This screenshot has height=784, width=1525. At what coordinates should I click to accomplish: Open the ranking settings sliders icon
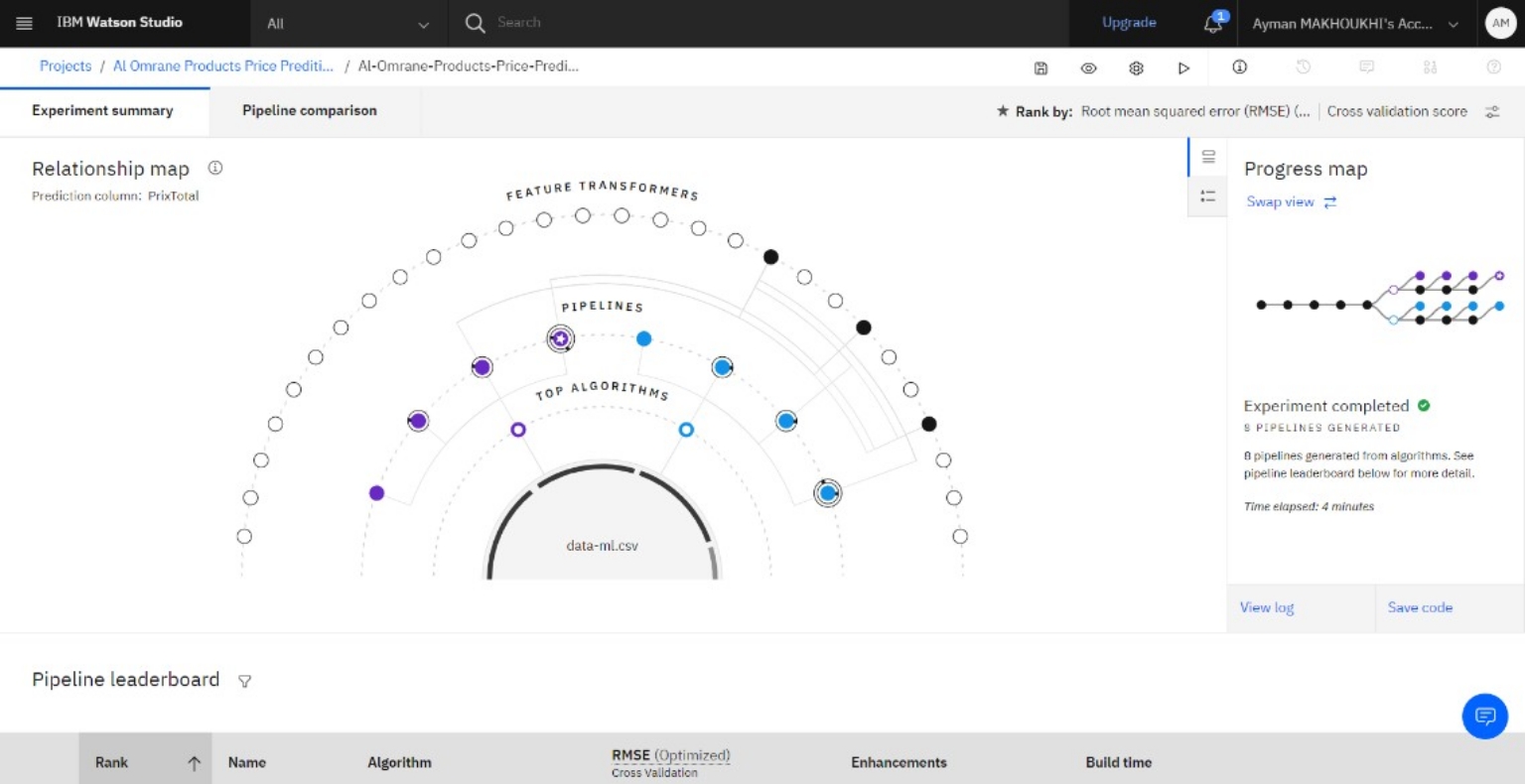point(1492,112)
